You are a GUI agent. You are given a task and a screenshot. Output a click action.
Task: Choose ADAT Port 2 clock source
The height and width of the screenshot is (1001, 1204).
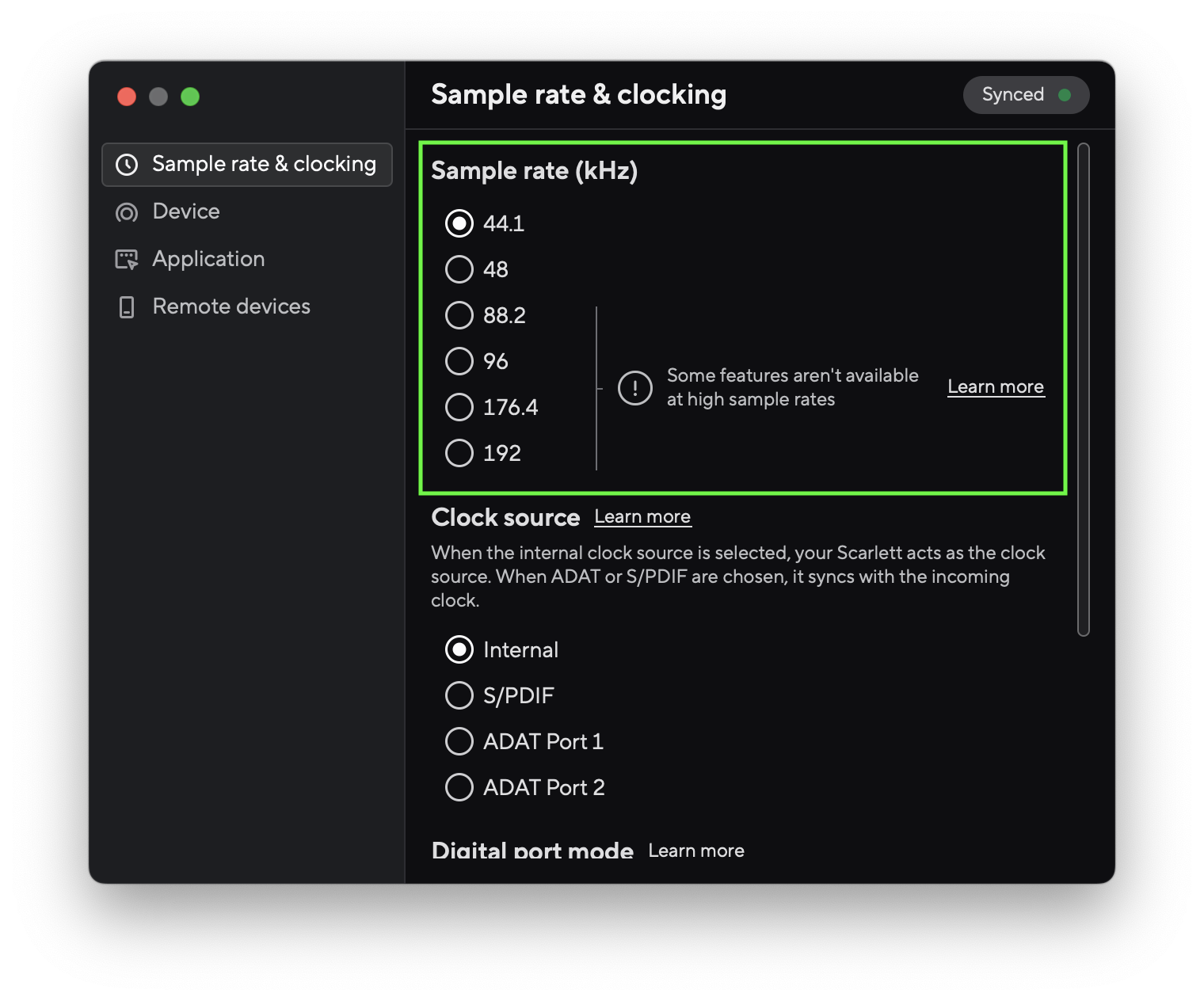pyautogui.click(x=459, y=787)
